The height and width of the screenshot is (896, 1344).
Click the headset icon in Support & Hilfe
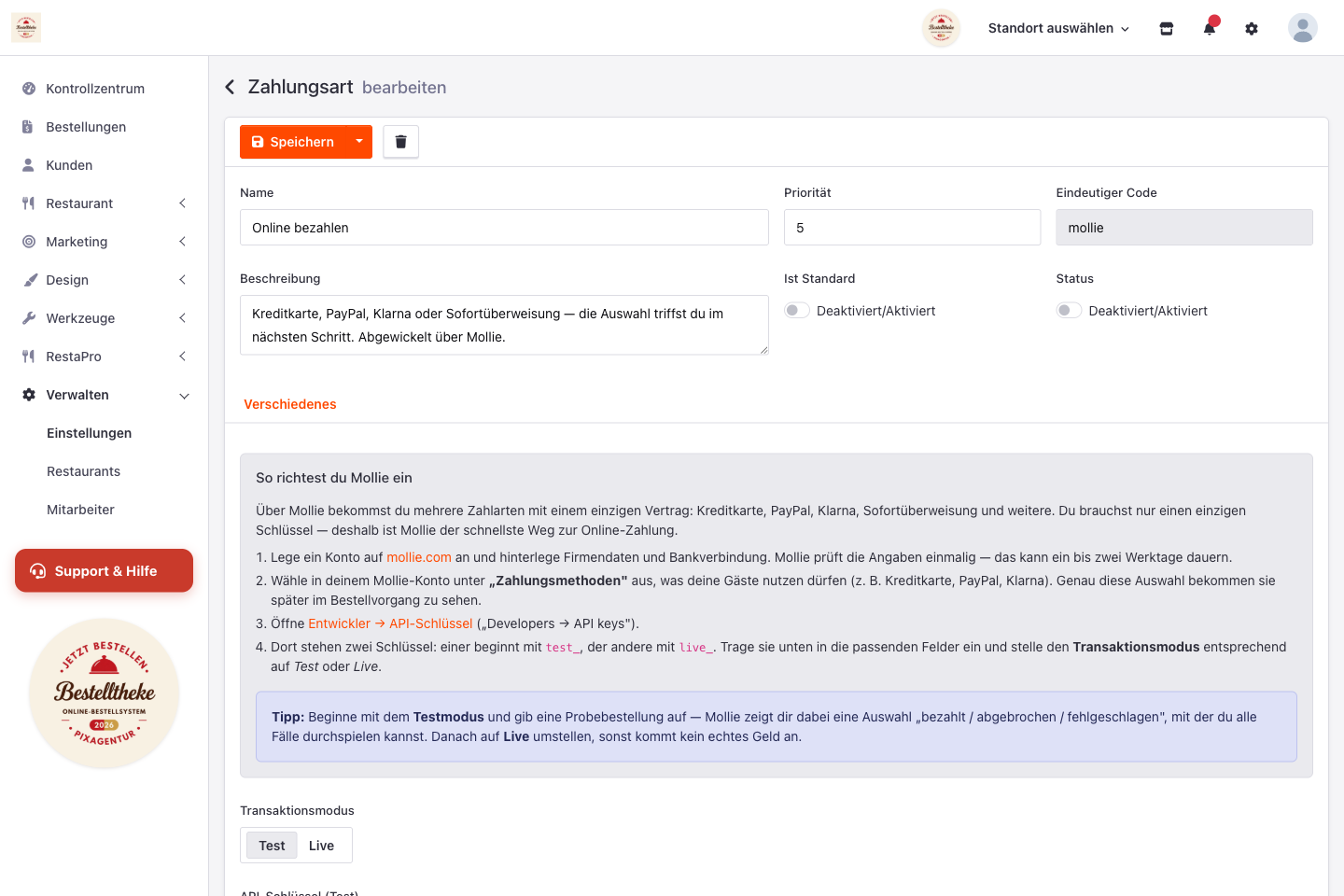(x=38, y=571)
